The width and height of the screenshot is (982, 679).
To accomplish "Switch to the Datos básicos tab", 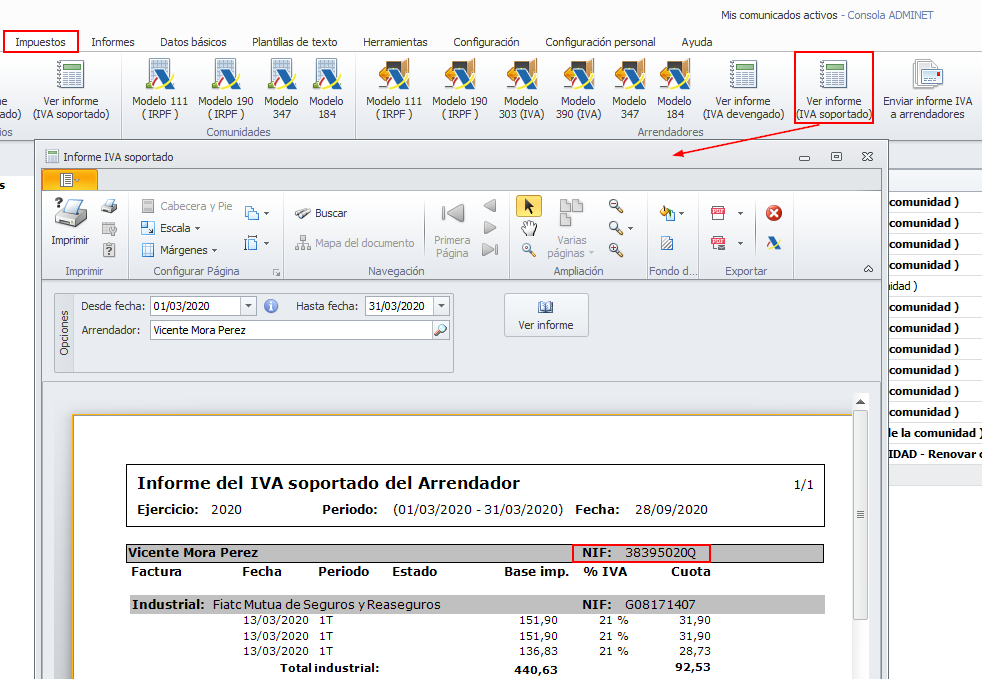I will [x=193, y=42].
